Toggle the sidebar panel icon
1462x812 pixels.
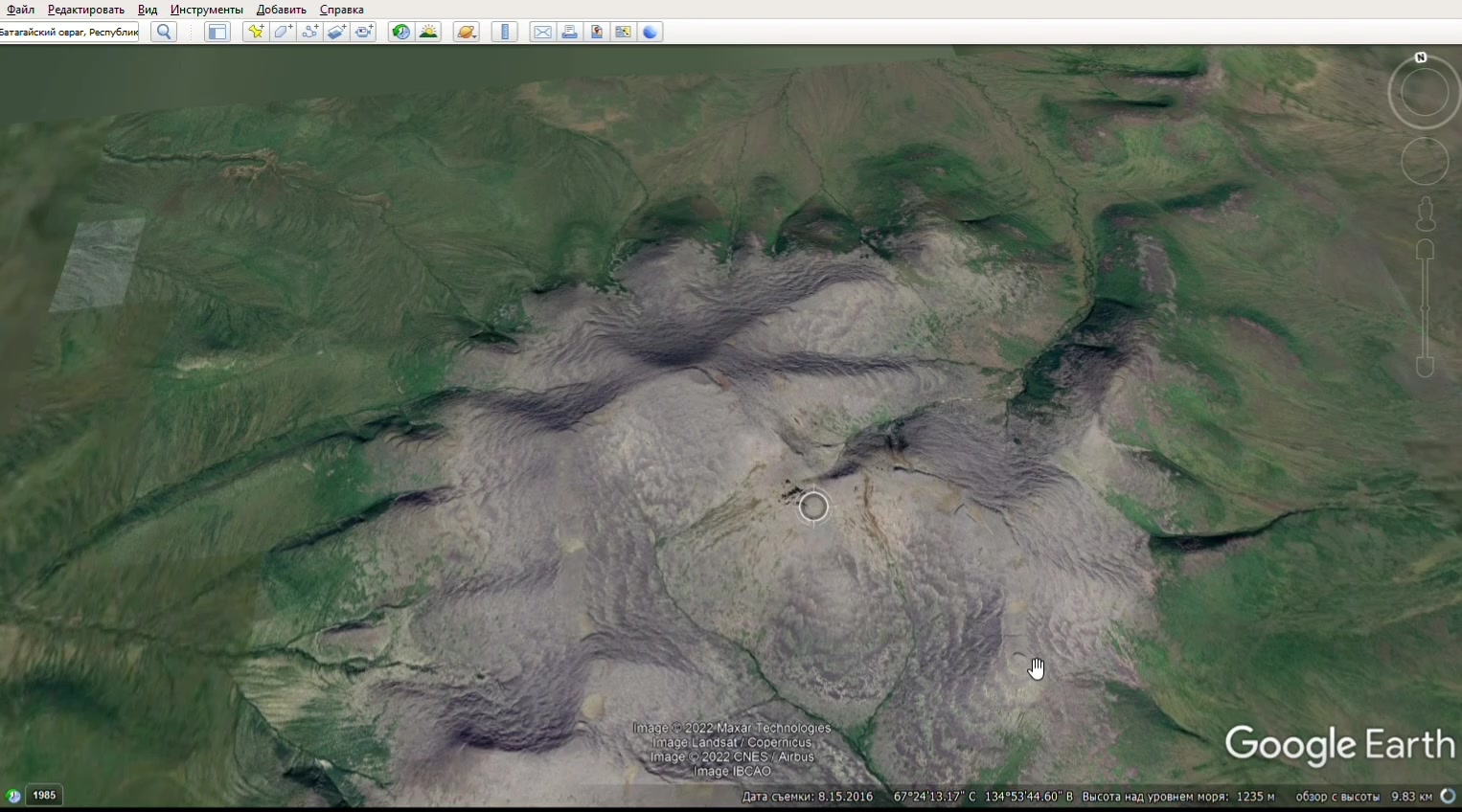[x=217, y=32]
